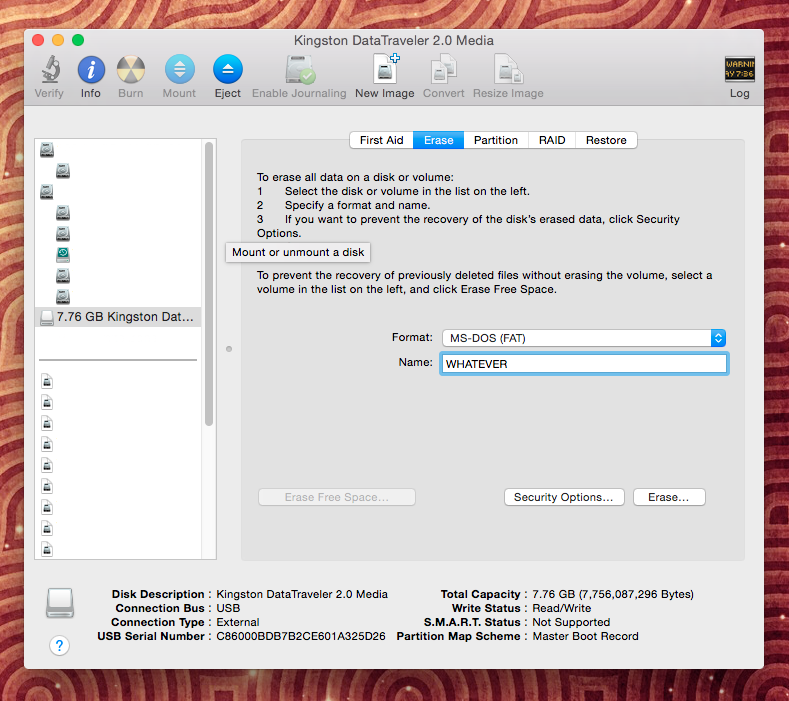Click the Burn disc icon
The width and height of the screenshot is (789, 701).
(x=131, y=69)
